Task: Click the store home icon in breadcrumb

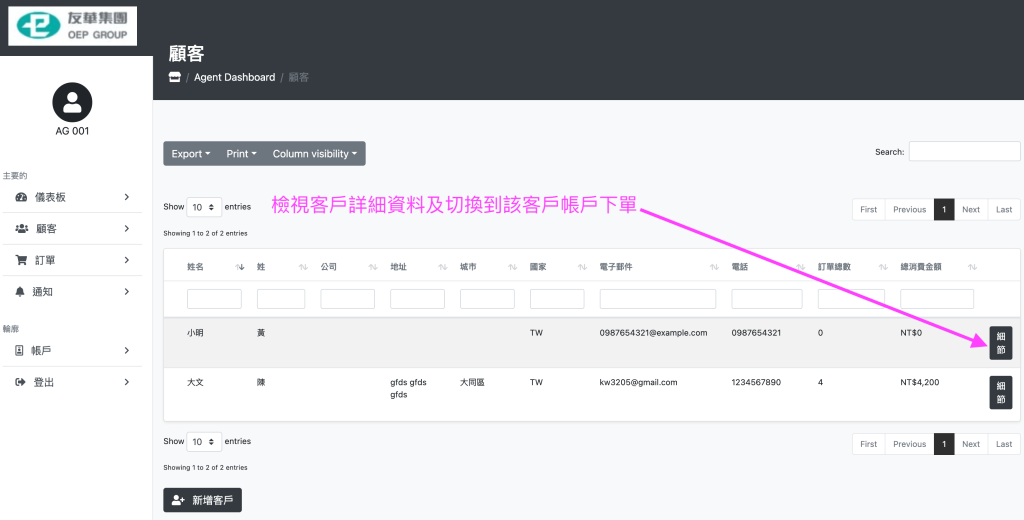Action: 175,77
